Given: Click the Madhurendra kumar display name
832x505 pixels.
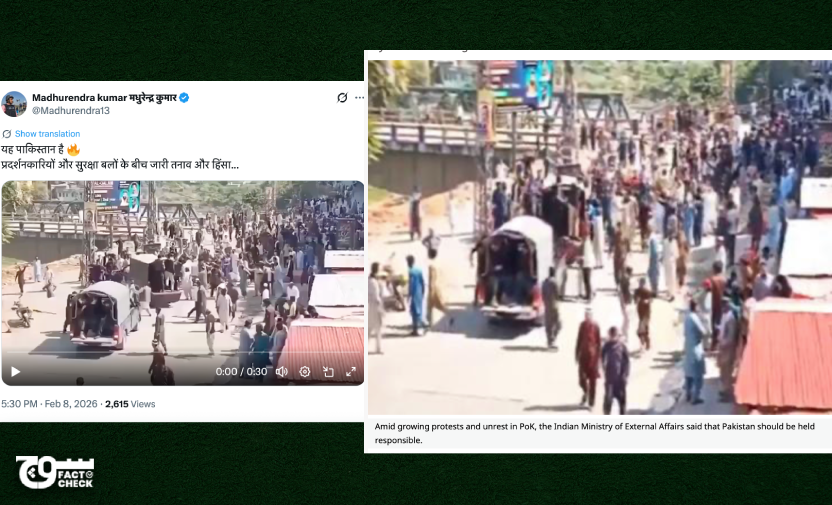Looking at the screenshot, I should [x=104, y=98].
